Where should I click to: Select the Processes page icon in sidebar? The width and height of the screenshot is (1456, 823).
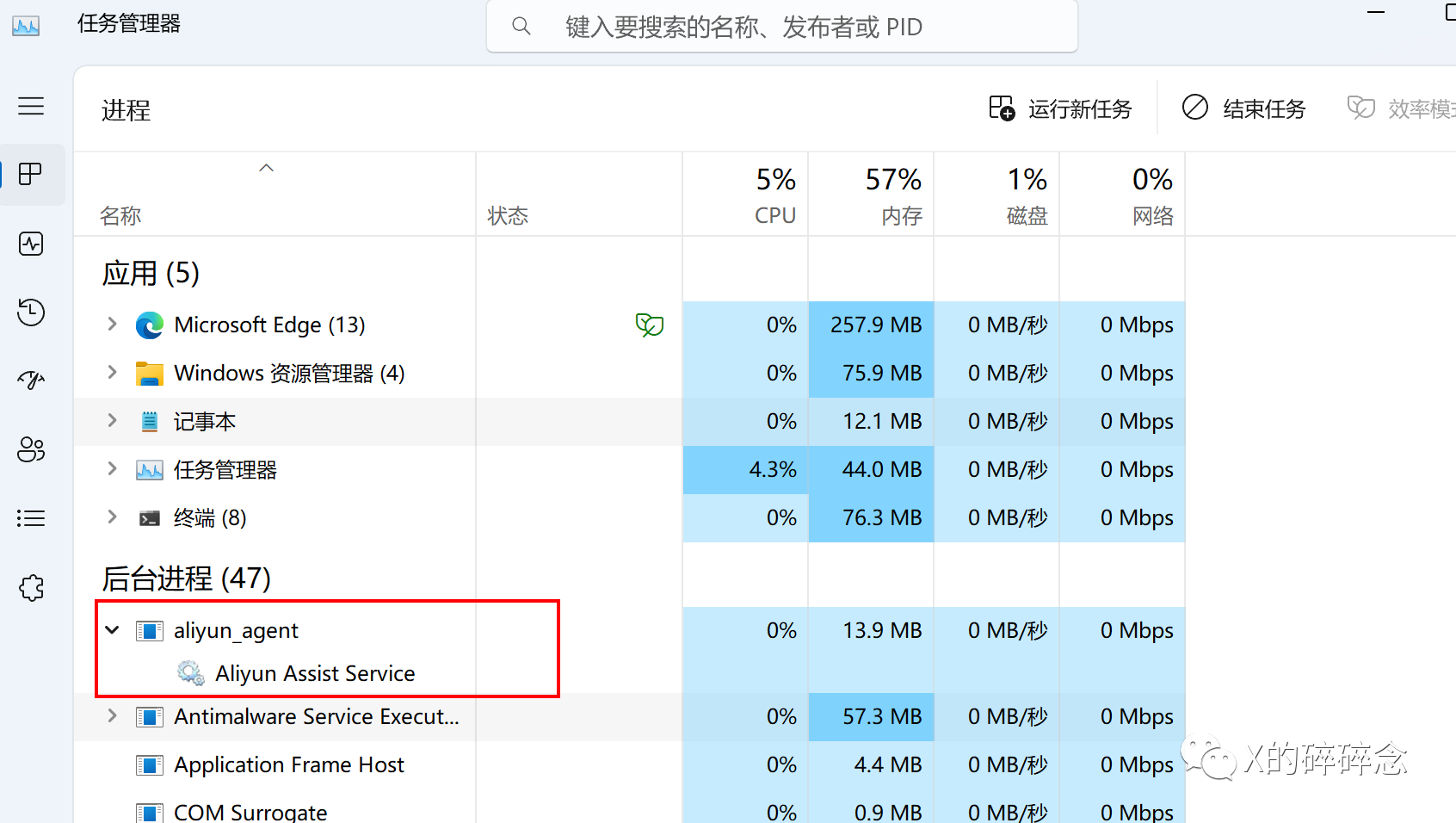click(31, 174)
